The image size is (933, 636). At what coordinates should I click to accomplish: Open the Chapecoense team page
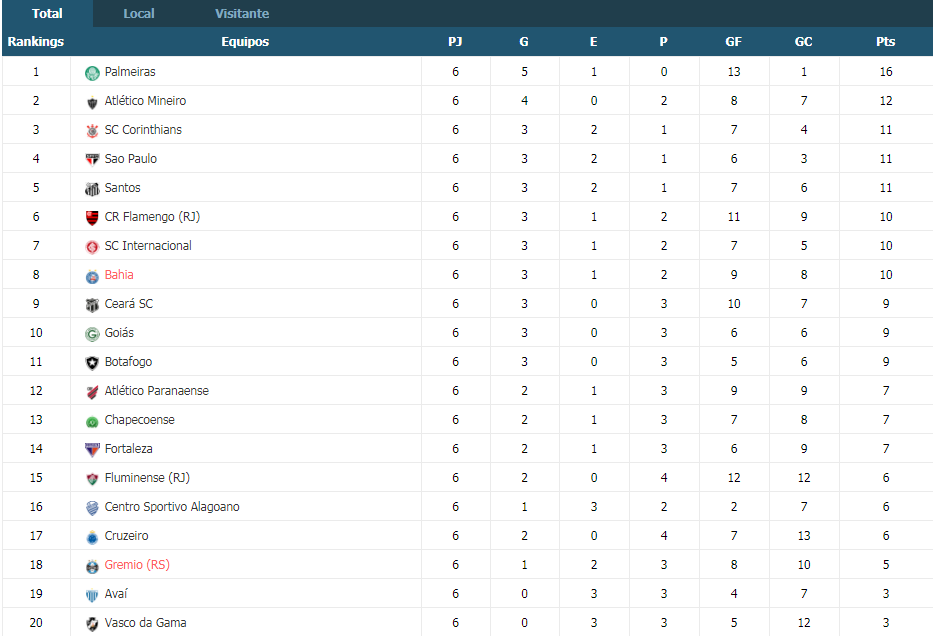[140, 420]
